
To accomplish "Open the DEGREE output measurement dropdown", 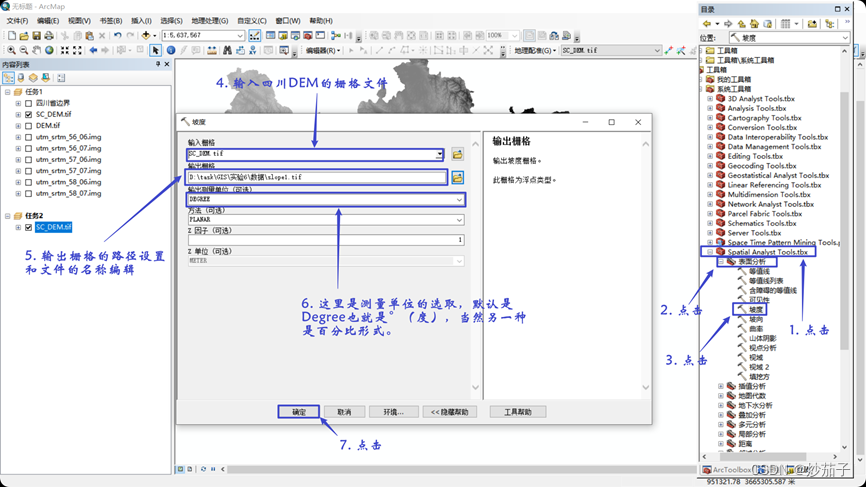I will (x=459, y=199).
